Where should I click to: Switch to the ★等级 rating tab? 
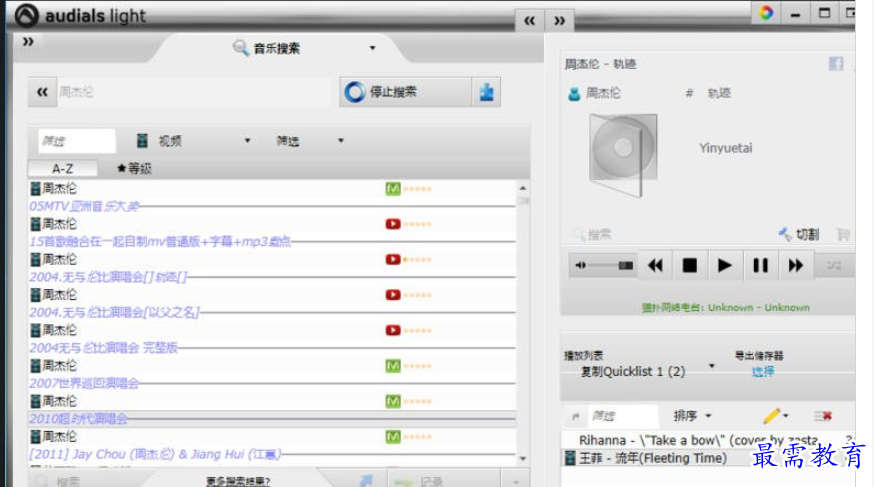tap(134, 168)
